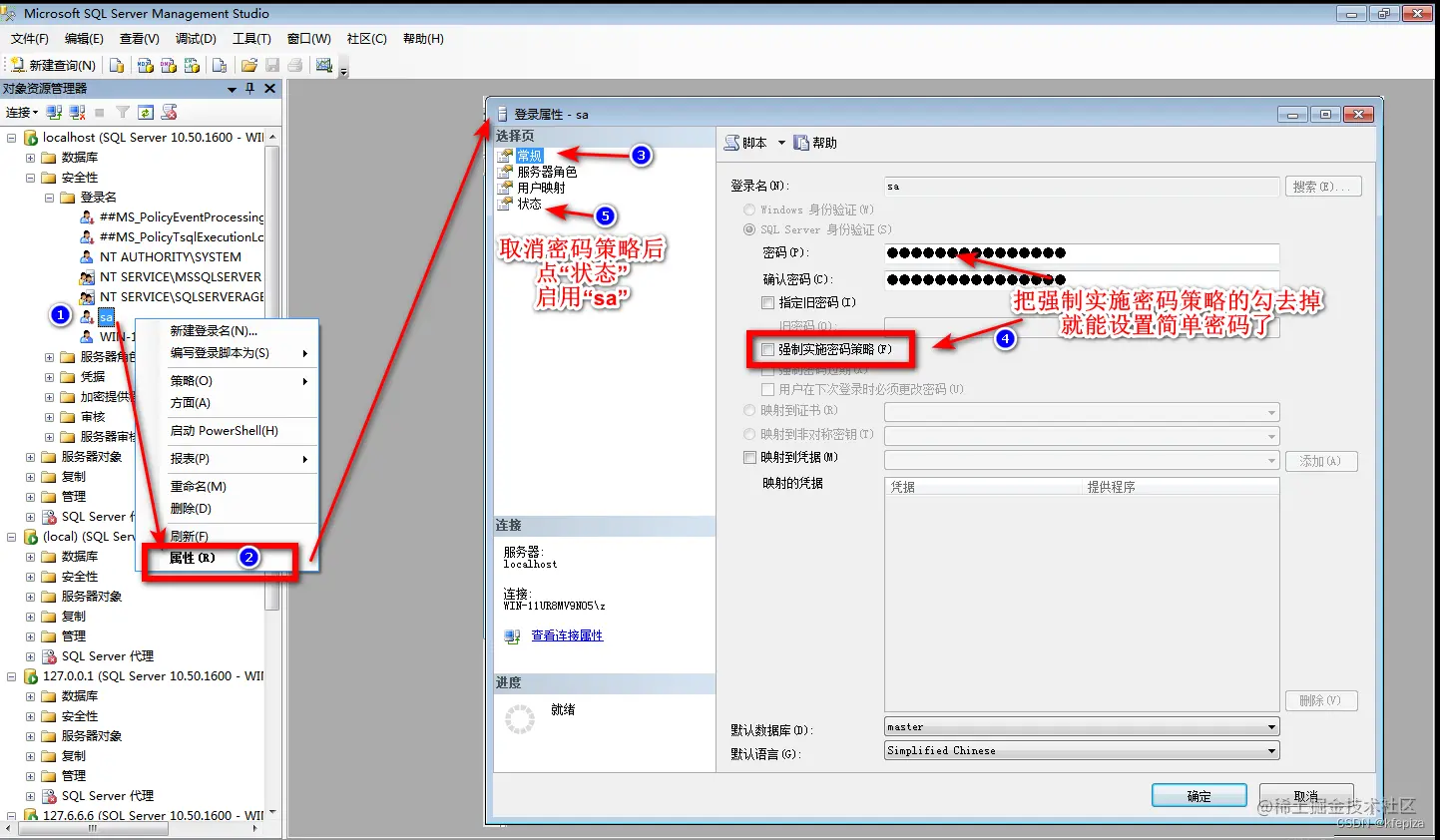The image size is (1440, 840).
Task: Open the 社区(C) menu
Action: [367, 39]
